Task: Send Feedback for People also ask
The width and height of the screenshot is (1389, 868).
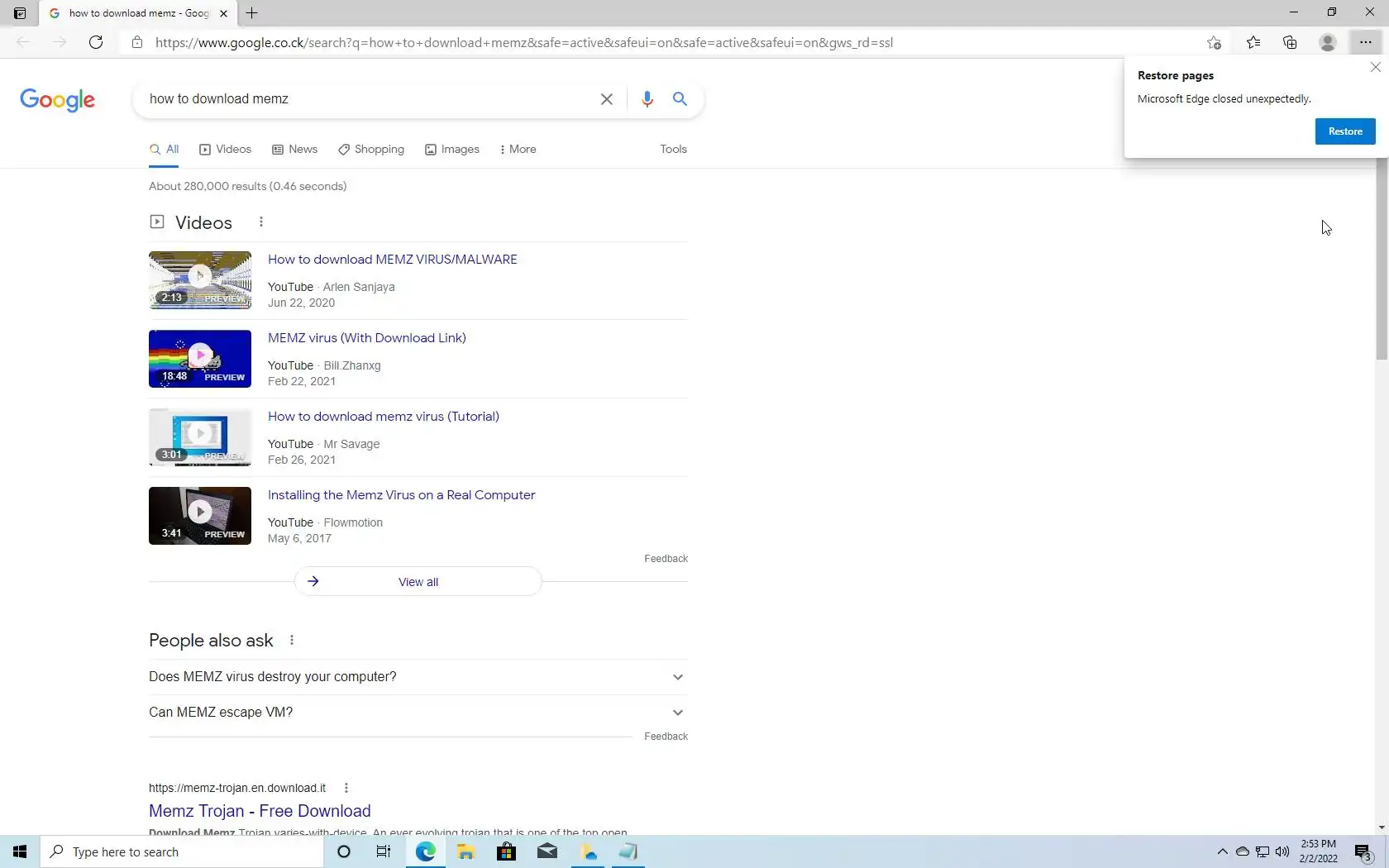Action: (666, 737)
